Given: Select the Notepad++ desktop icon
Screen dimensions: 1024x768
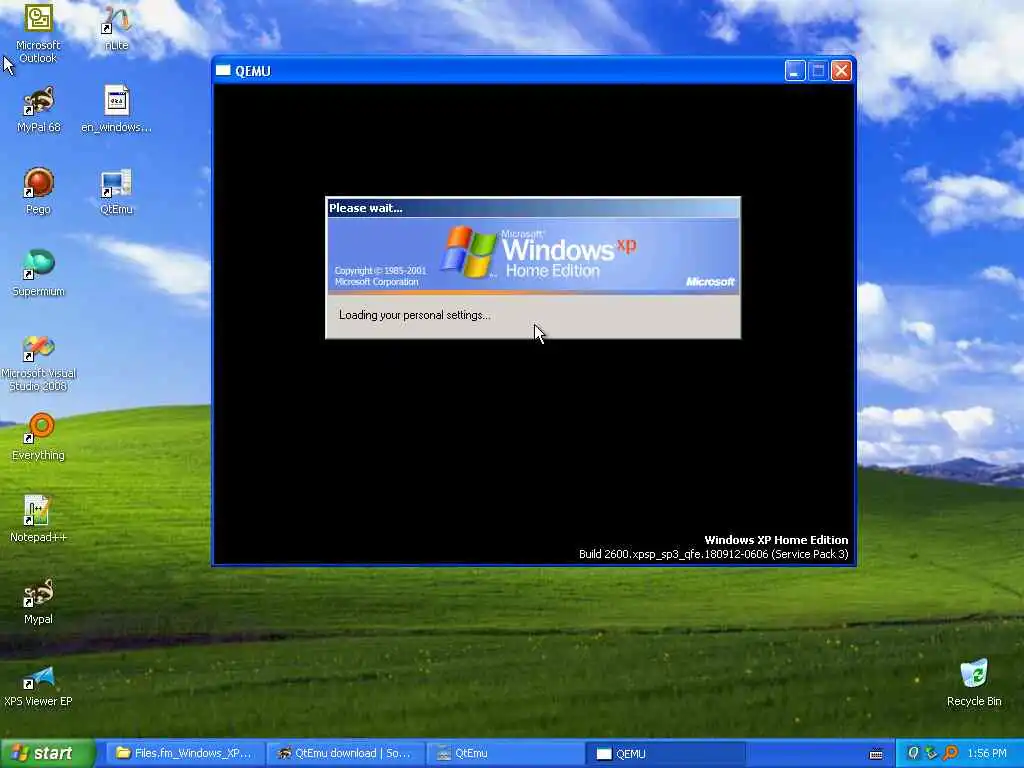Looking at the screenshot, I should [39, 519].
